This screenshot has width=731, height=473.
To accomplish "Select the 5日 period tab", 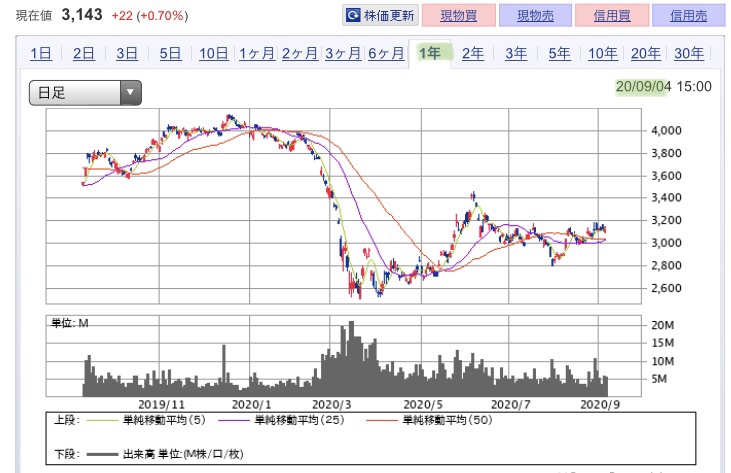I will [x=171, y=54].
